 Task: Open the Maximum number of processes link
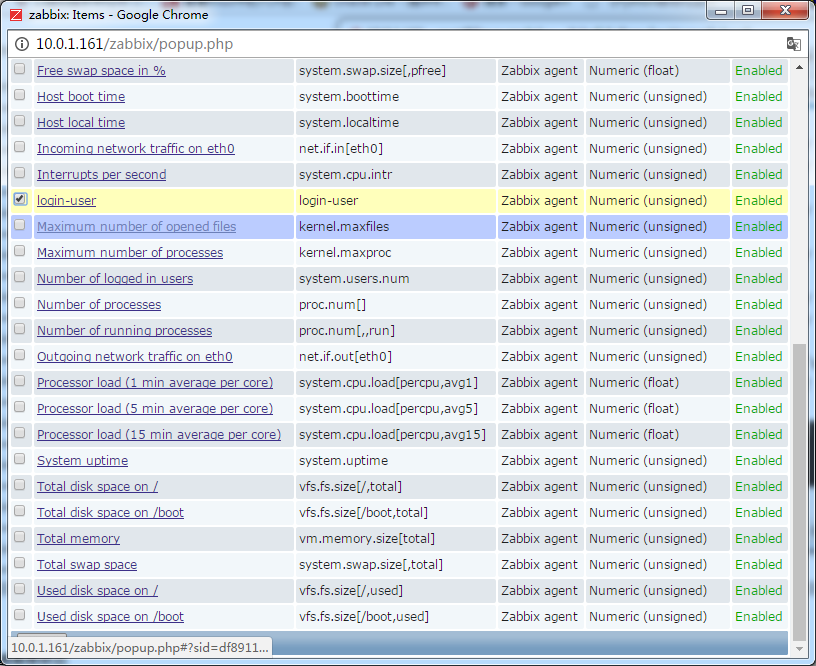(130, 253)
